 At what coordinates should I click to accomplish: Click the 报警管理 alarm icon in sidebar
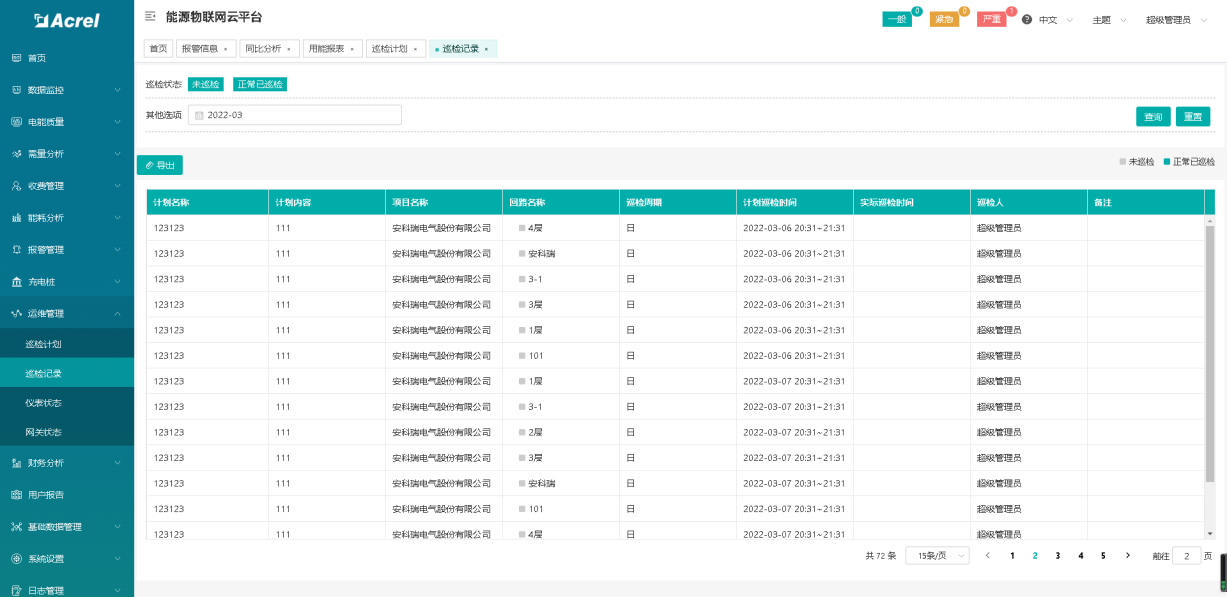pos(16,250)
